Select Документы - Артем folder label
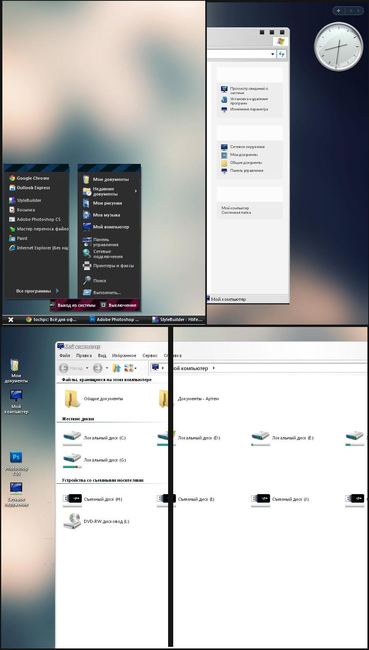The height and width of the screenshot is (650, 369). click(x=198, y=399)
